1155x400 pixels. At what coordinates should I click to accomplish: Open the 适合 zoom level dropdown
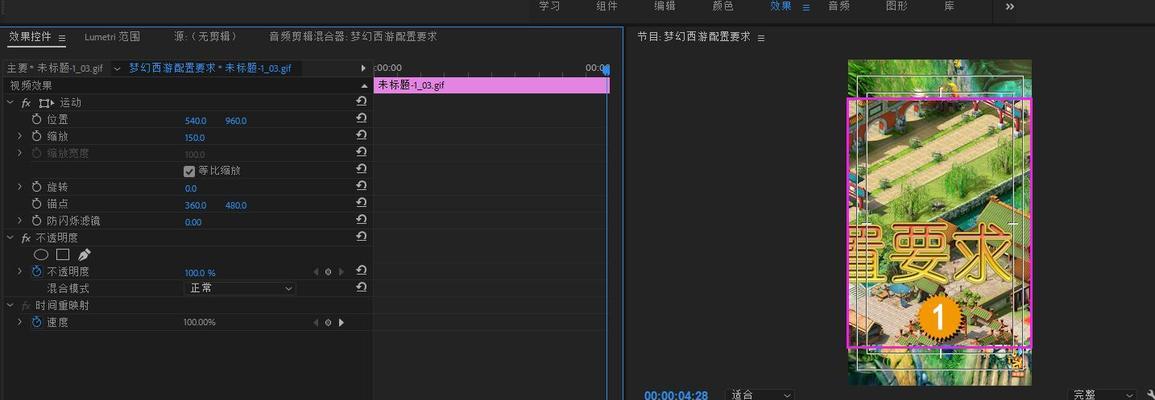pos(760,396)
